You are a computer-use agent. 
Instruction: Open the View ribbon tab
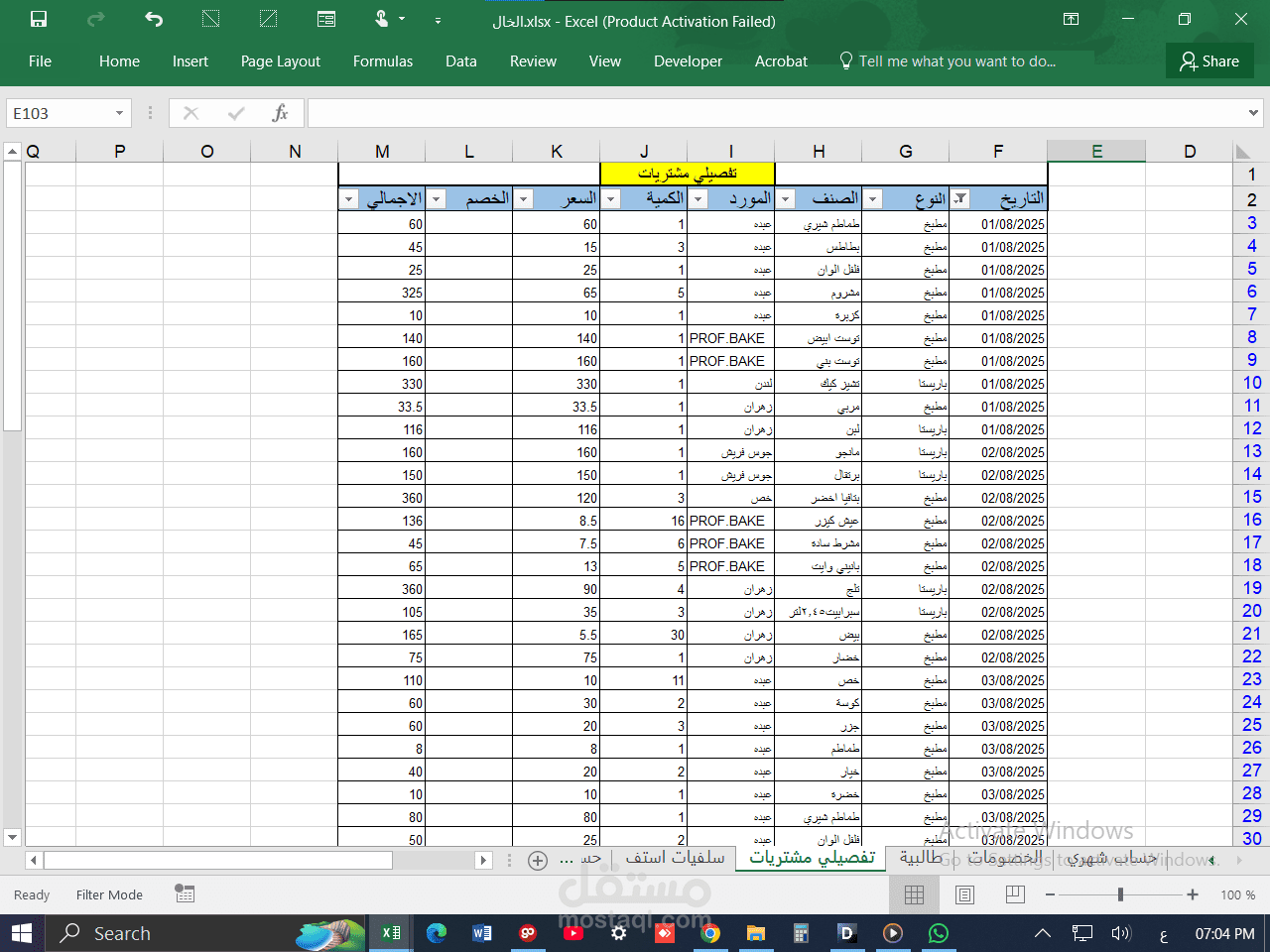tap(605, 61)
